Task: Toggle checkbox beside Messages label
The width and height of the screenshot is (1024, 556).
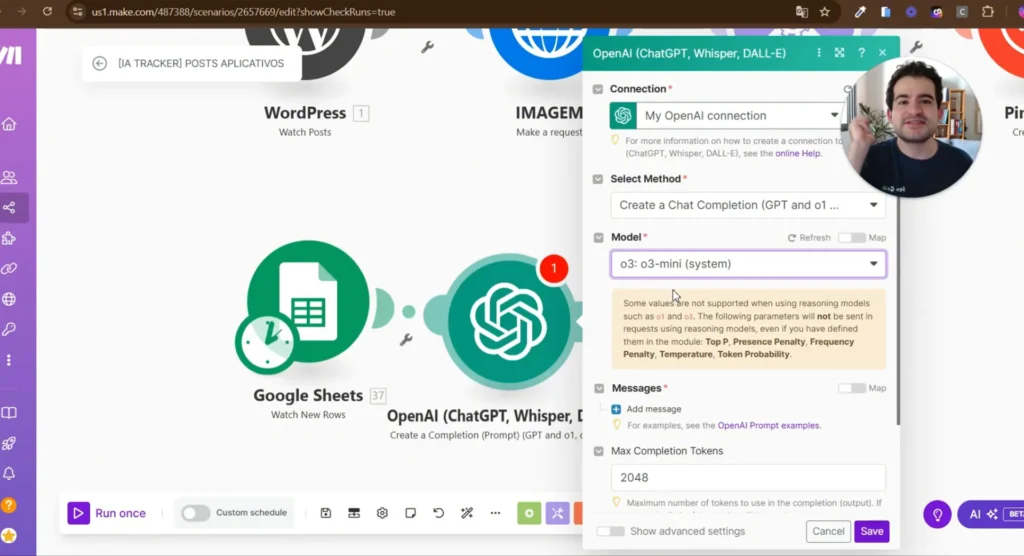Action: pyautogui.click(x=599, y=388)
